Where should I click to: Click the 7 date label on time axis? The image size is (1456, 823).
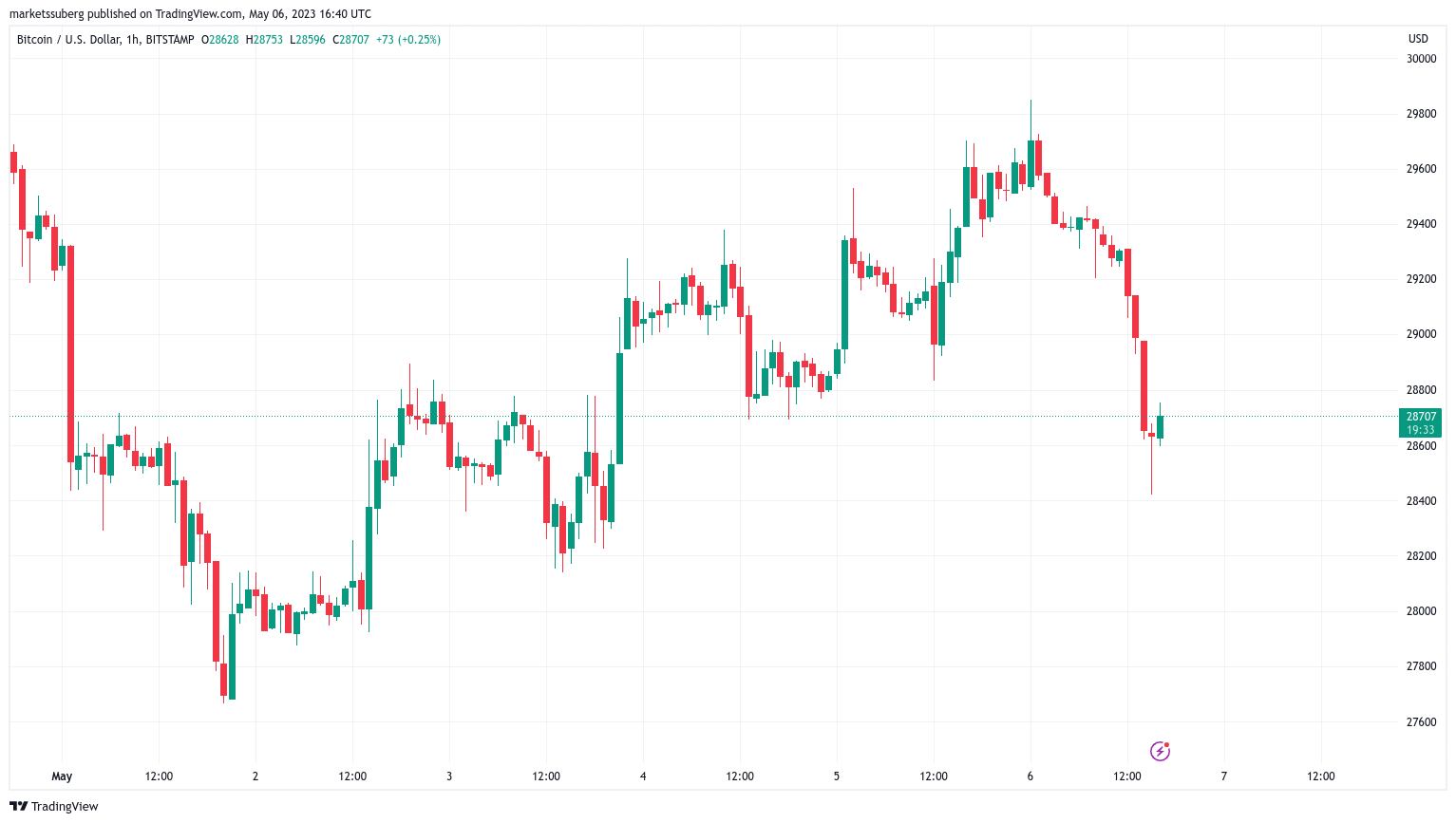point(1223,776)
